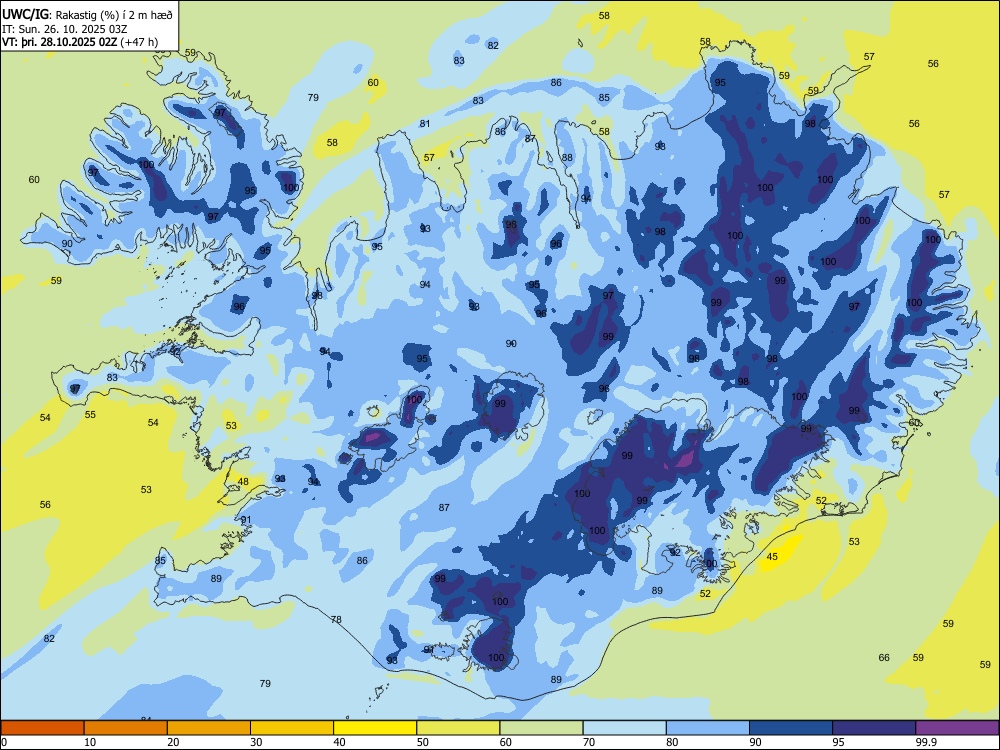
Task: Pick the pale green 60–70 legend swatch
Action: (x=541, y=728)
